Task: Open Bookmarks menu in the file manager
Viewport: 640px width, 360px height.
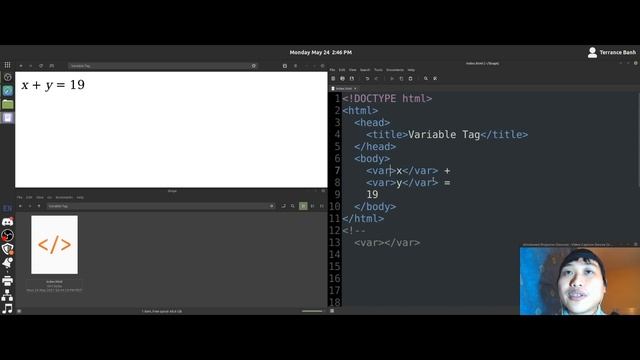Action: coord(64,197)
